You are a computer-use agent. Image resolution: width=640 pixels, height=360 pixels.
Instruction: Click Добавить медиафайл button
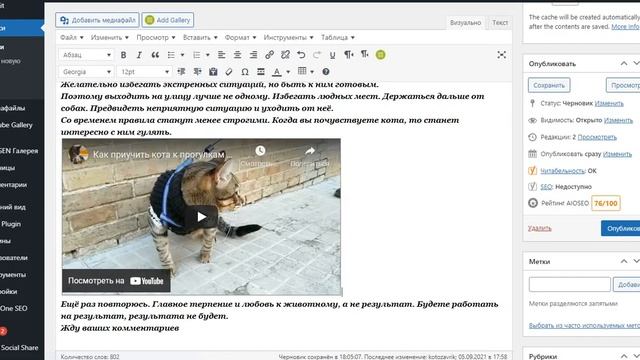[x=97, y=20]
